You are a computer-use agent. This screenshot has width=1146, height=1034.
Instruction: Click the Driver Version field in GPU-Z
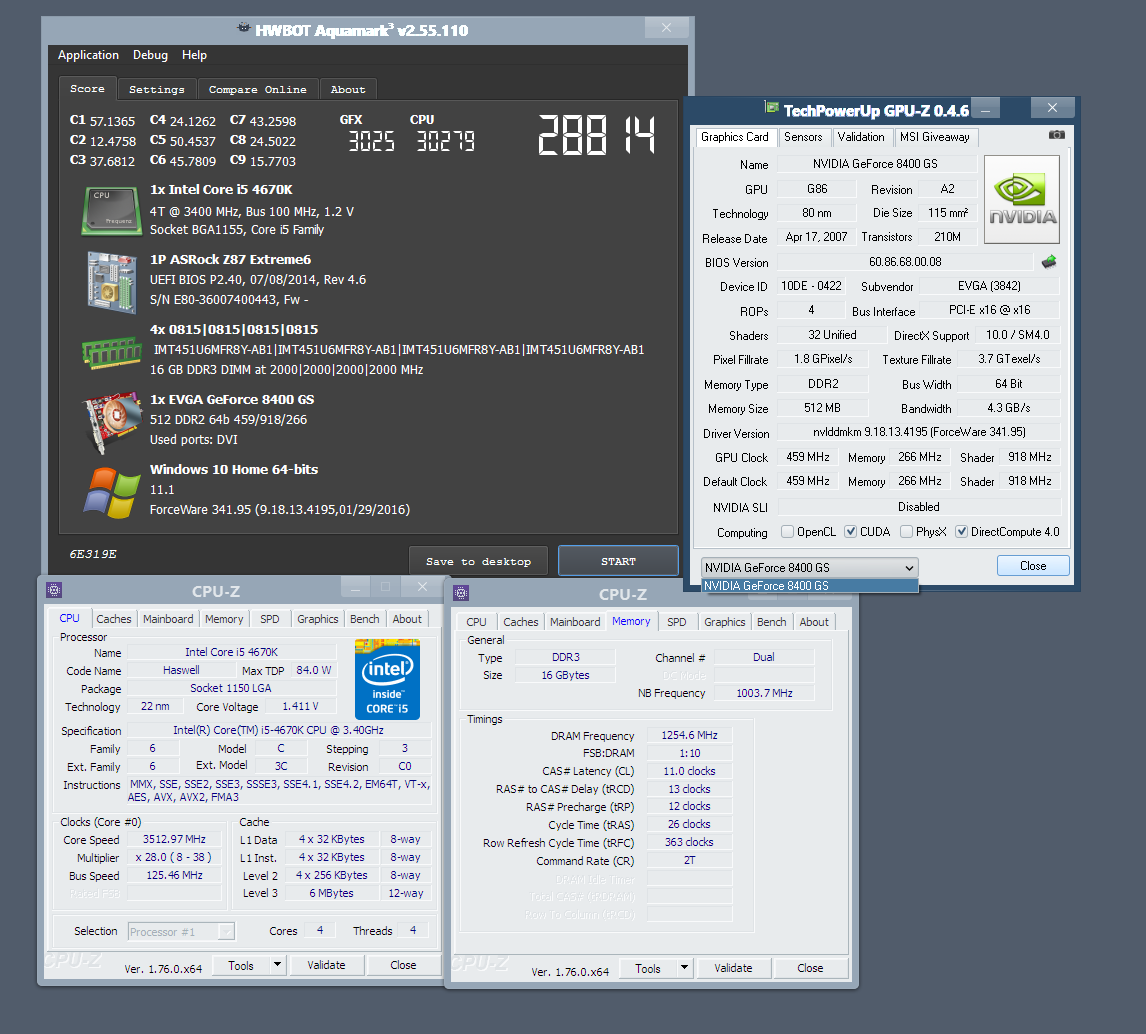pos(919,432)
